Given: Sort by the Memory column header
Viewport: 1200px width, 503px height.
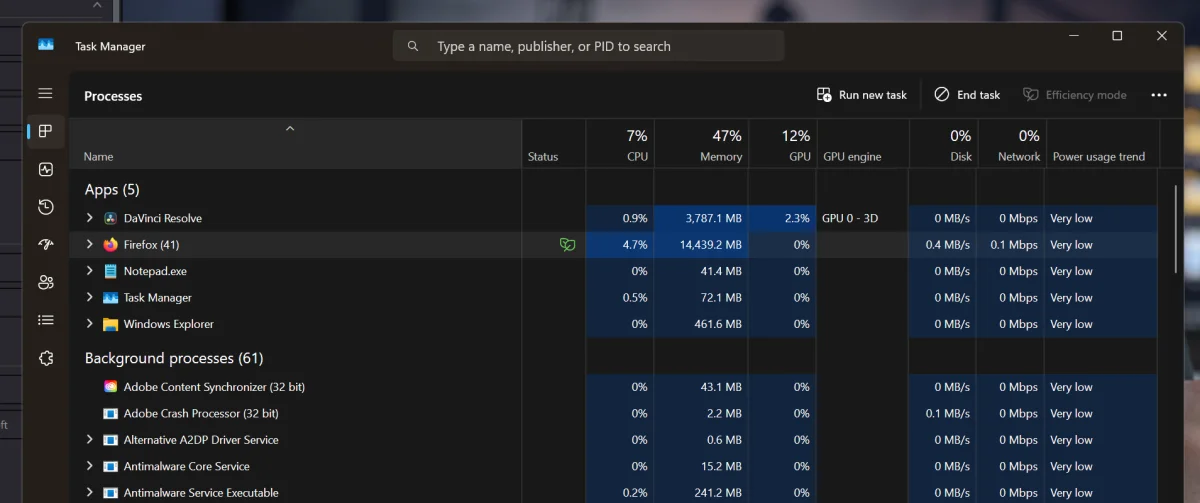Looking at the screenshot, I should tap(701, 145).
